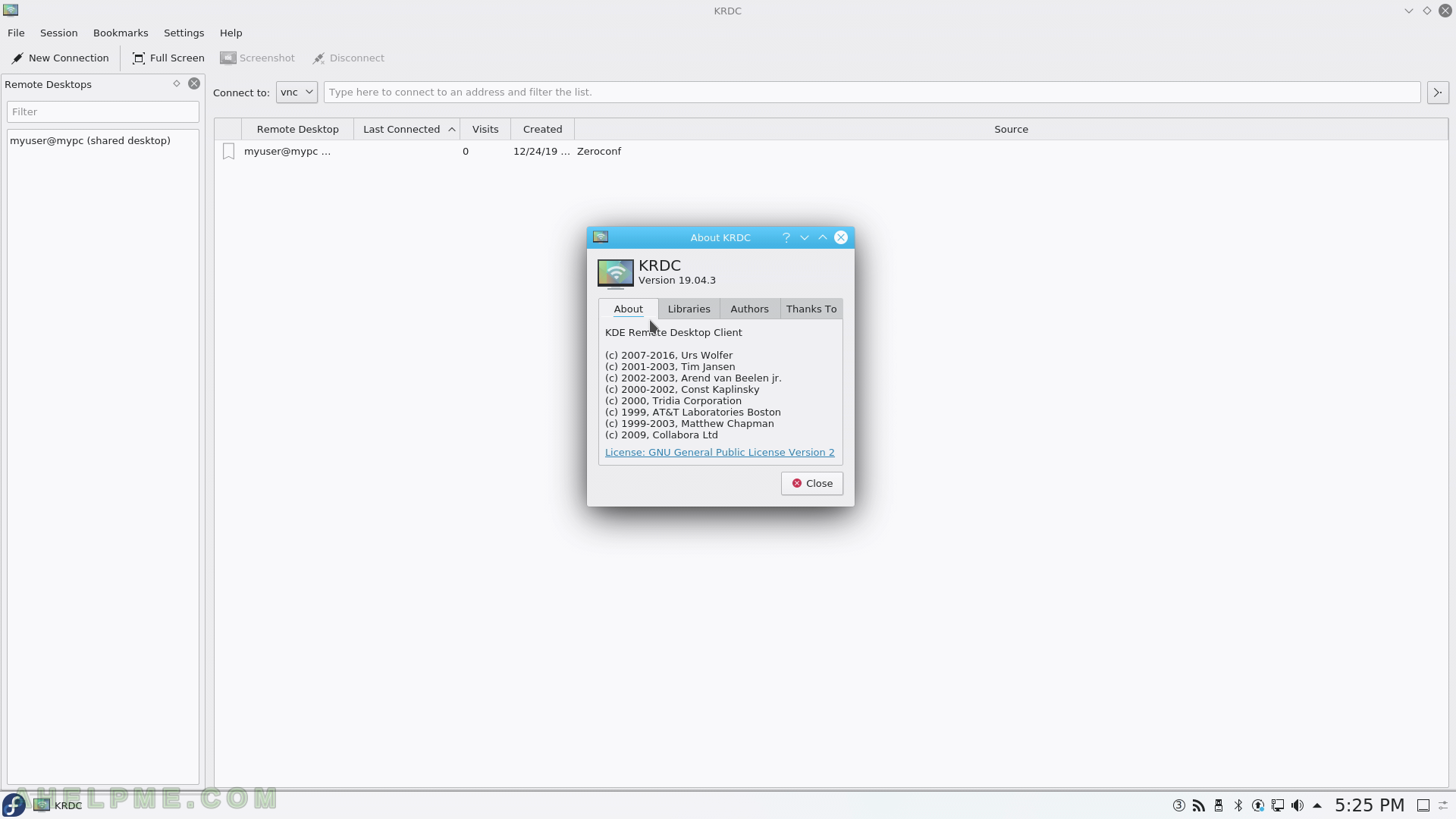Open the notifications tray icon showing 3

(1179, 805)
